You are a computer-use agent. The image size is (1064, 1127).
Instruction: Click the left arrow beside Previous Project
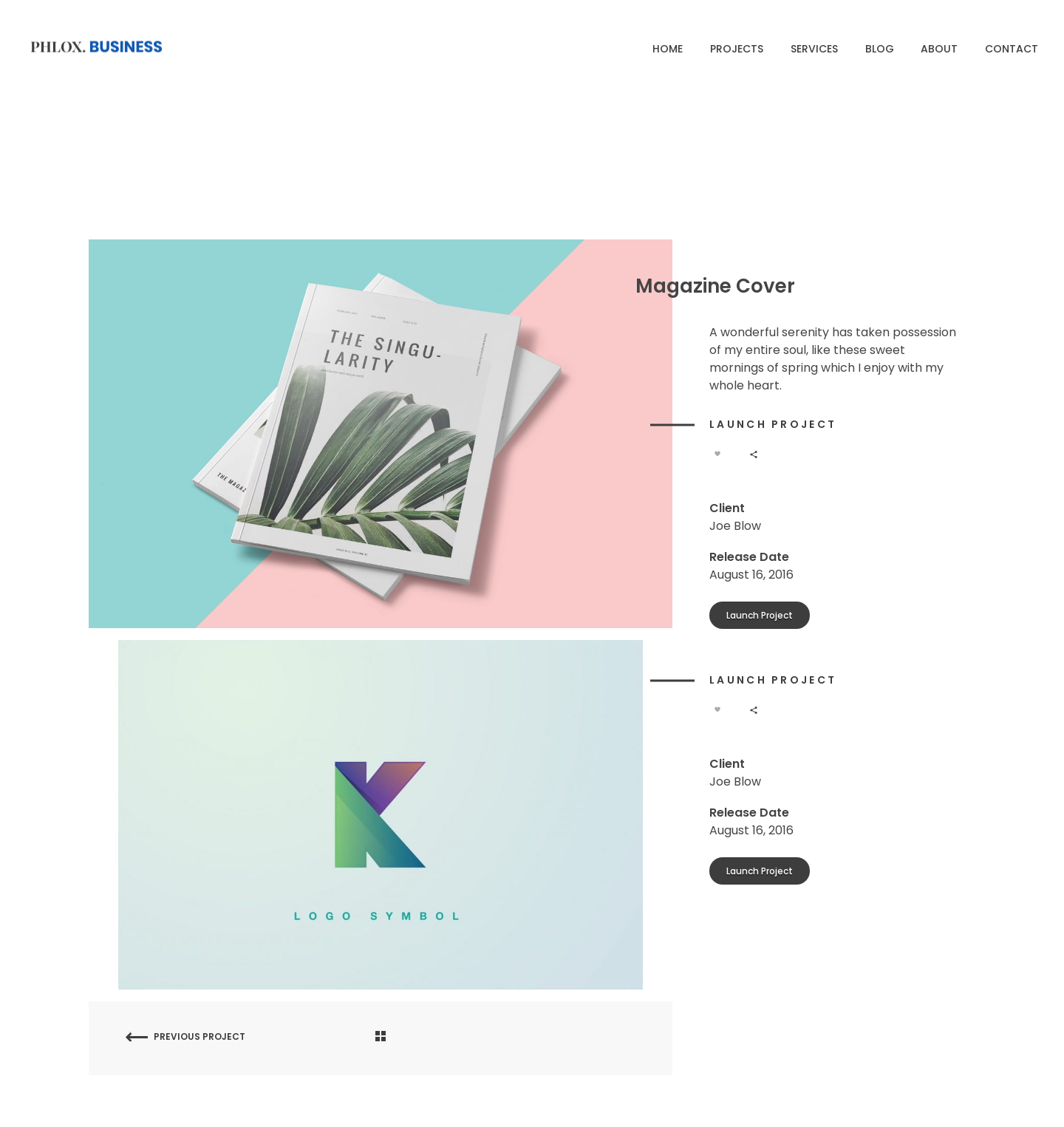coord(137,1037)
